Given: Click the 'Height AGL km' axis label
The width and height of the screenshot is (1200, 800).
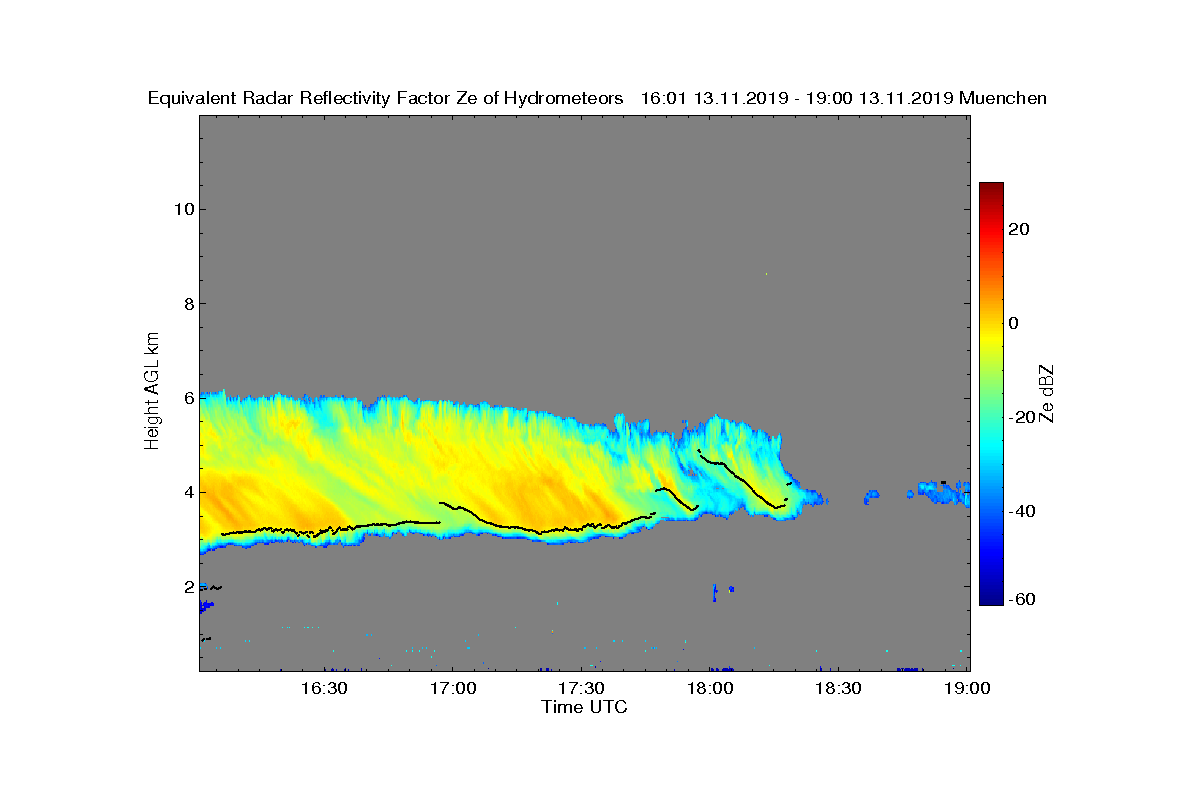Looking at the screenshot, I should 152,392.
